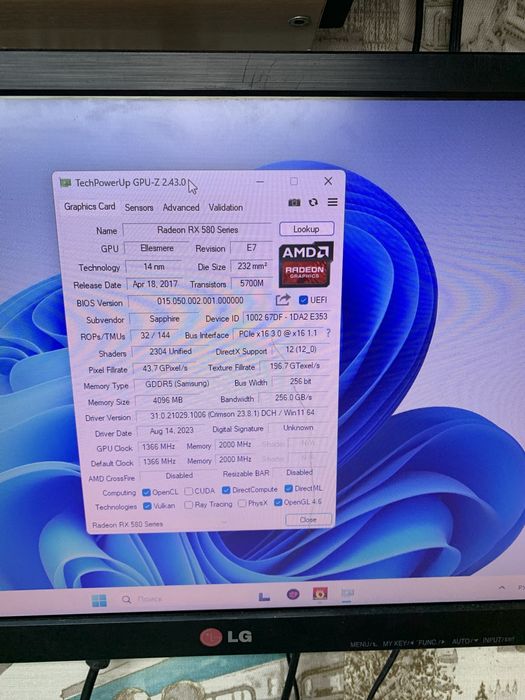Switch to the Advanced tab
Image resolution: width=525 pixels, height=700 pixels.
(x=181, y=208)
